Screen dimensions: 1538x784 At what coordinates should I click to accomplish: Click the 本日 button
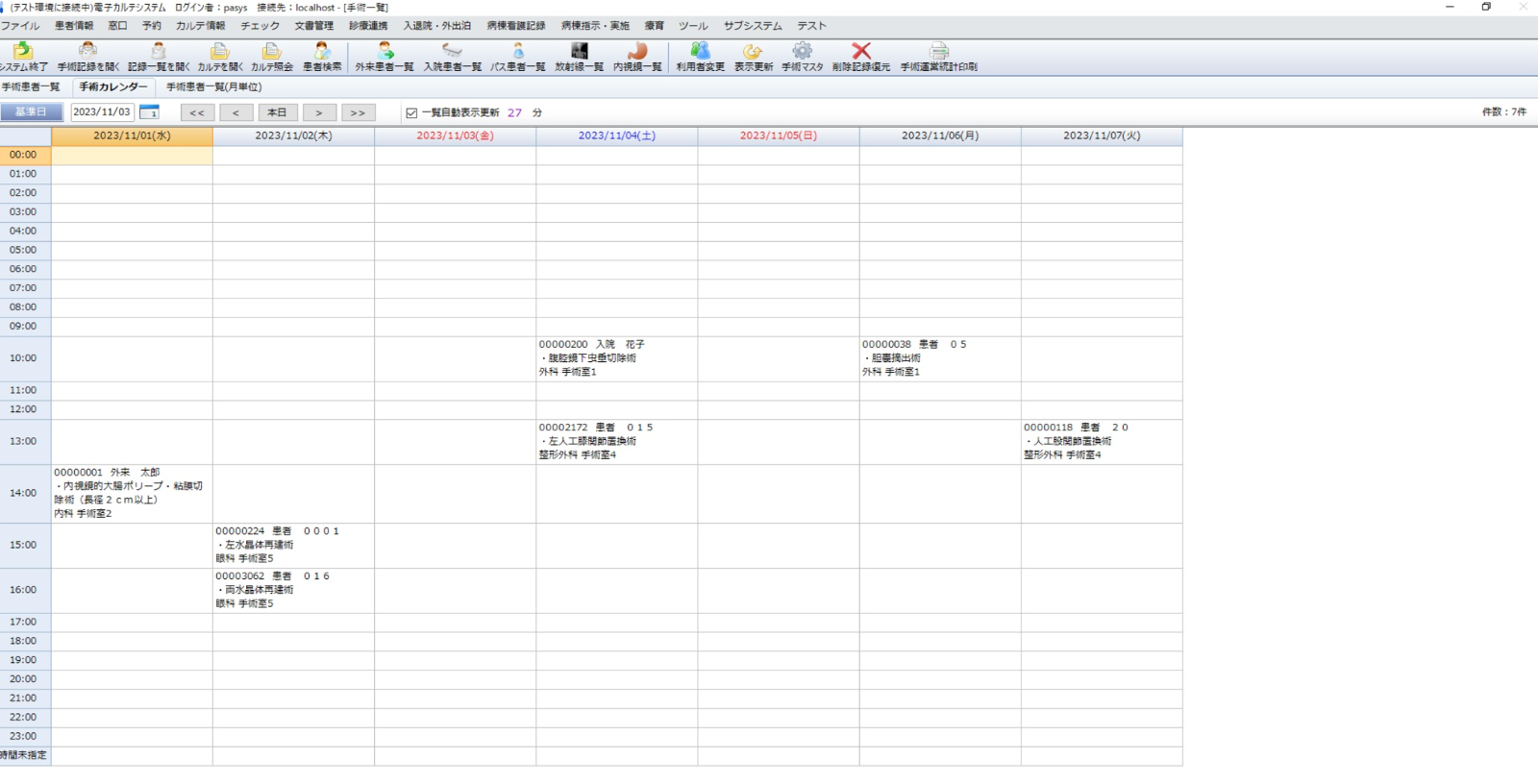(277, 112)
